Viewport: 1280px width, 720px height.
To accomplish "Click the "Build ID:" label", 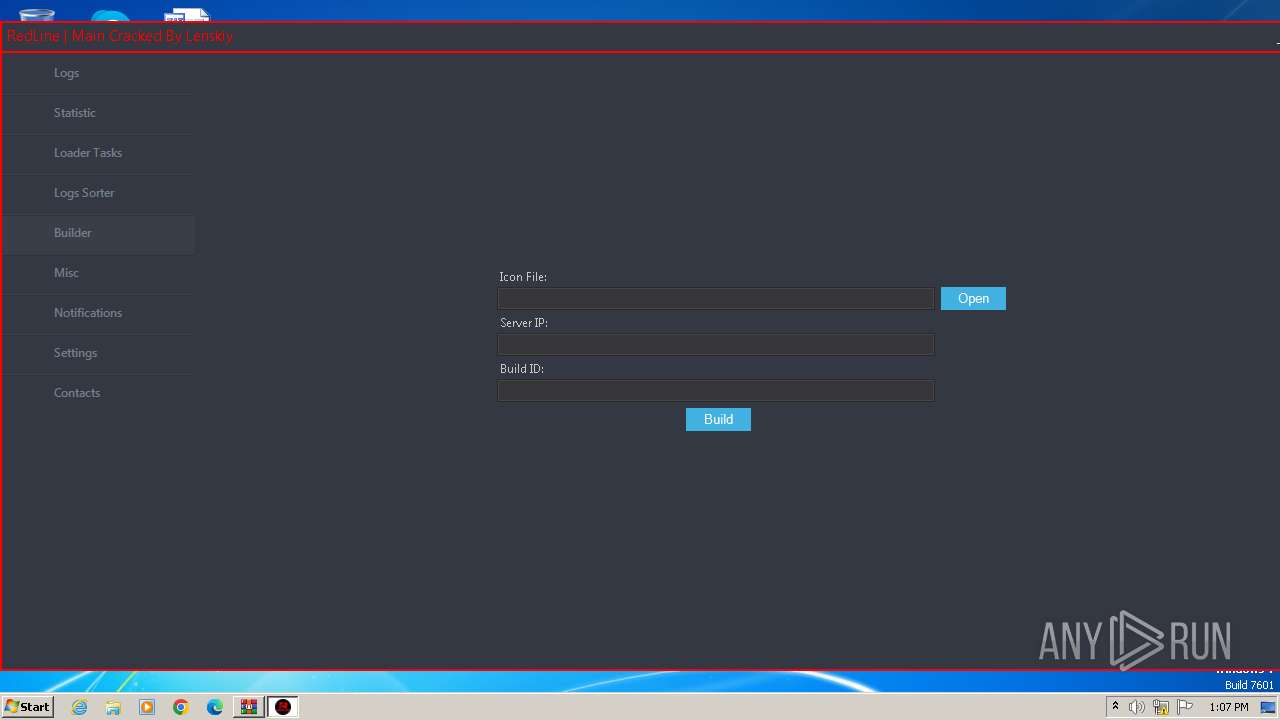I will coord(522,369).
